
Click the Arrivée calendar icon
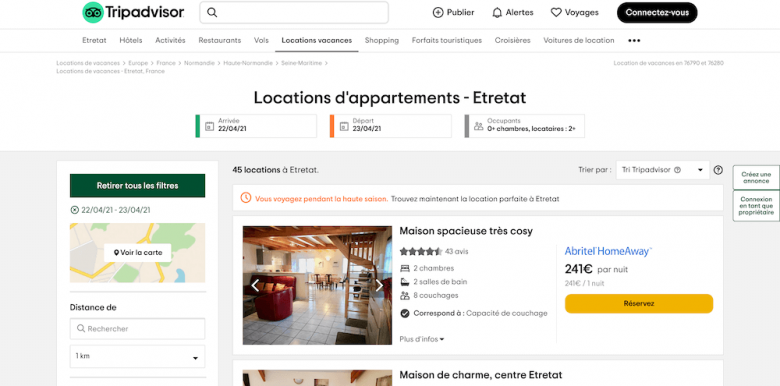coord(209,126)
